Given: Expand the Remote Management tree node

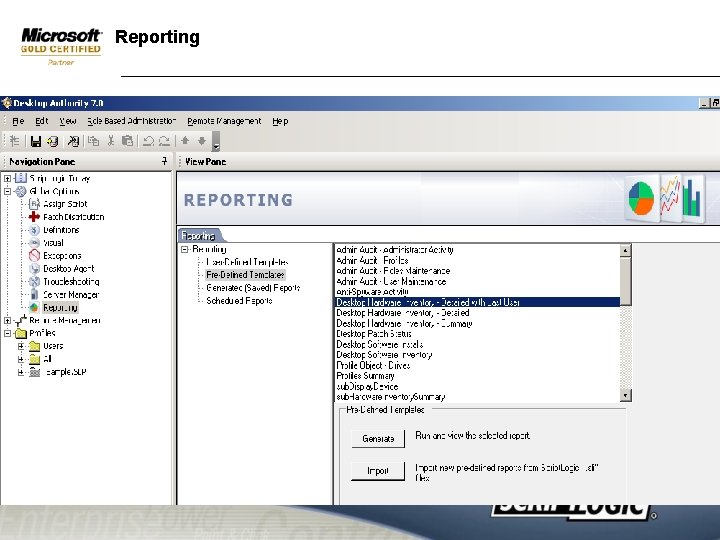Looking at the screenshot, I should pos(7,321).
